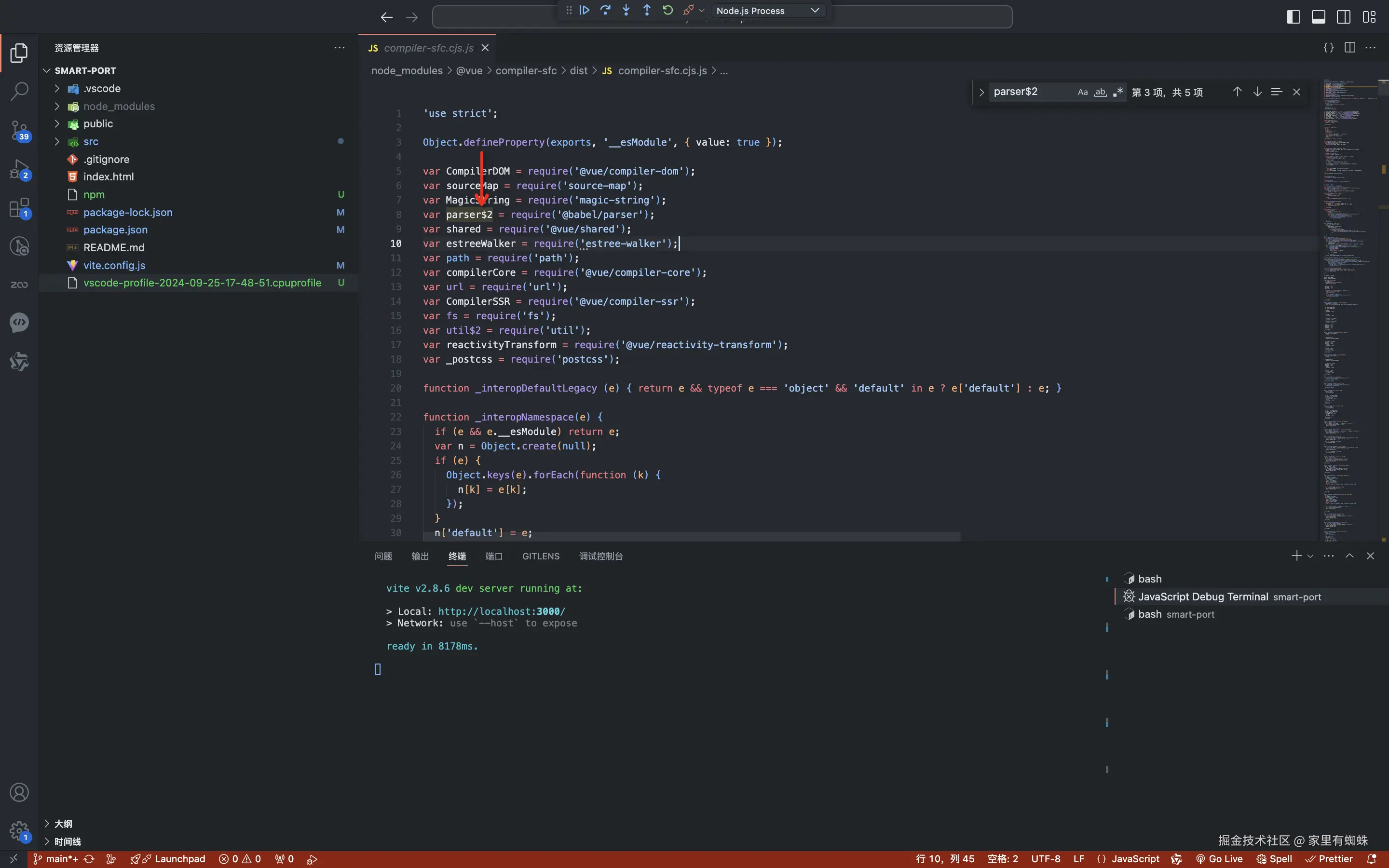This screenshot has width=1389, height=868.
Task: Open the Extensions view
Action: click(x=19, y=208)
